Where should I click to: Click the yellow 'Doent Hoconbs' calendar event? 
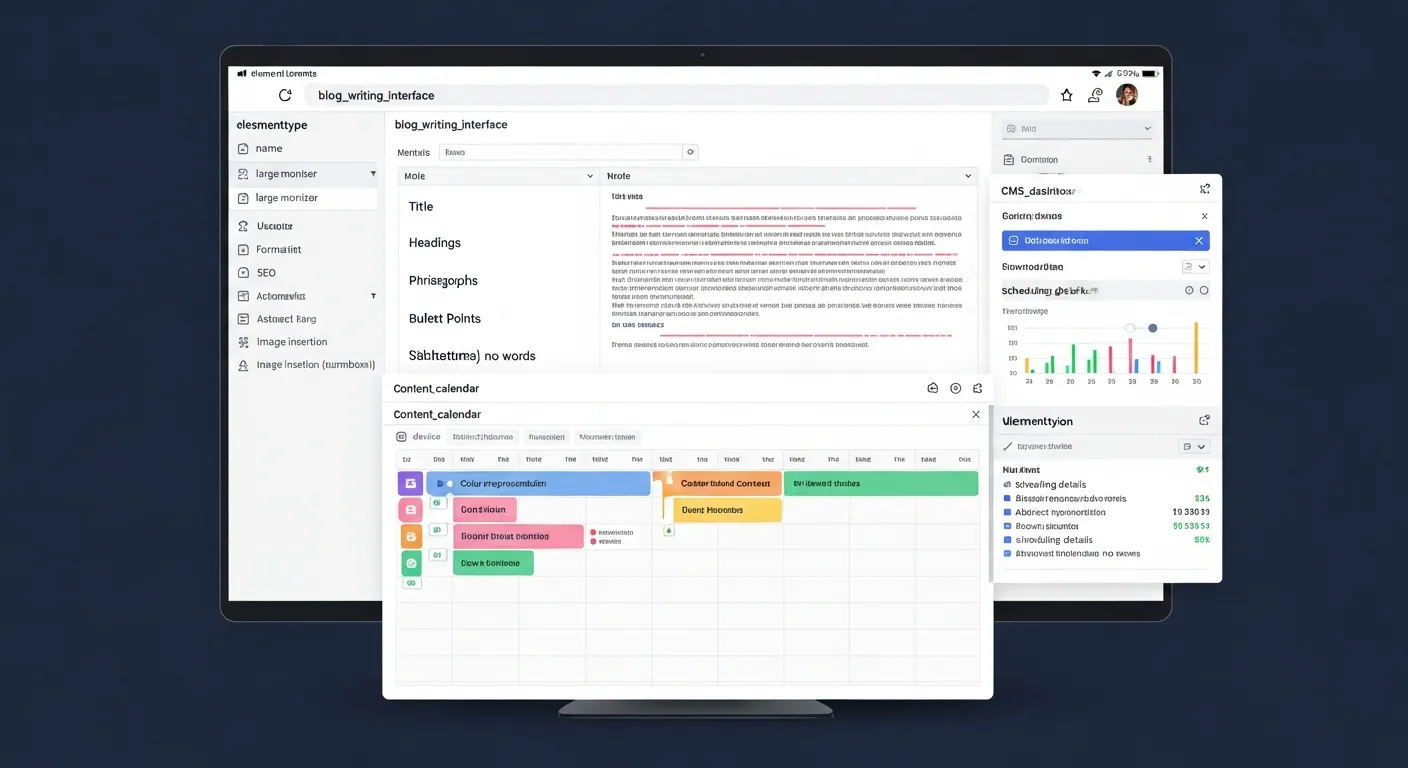click(722, 510)
